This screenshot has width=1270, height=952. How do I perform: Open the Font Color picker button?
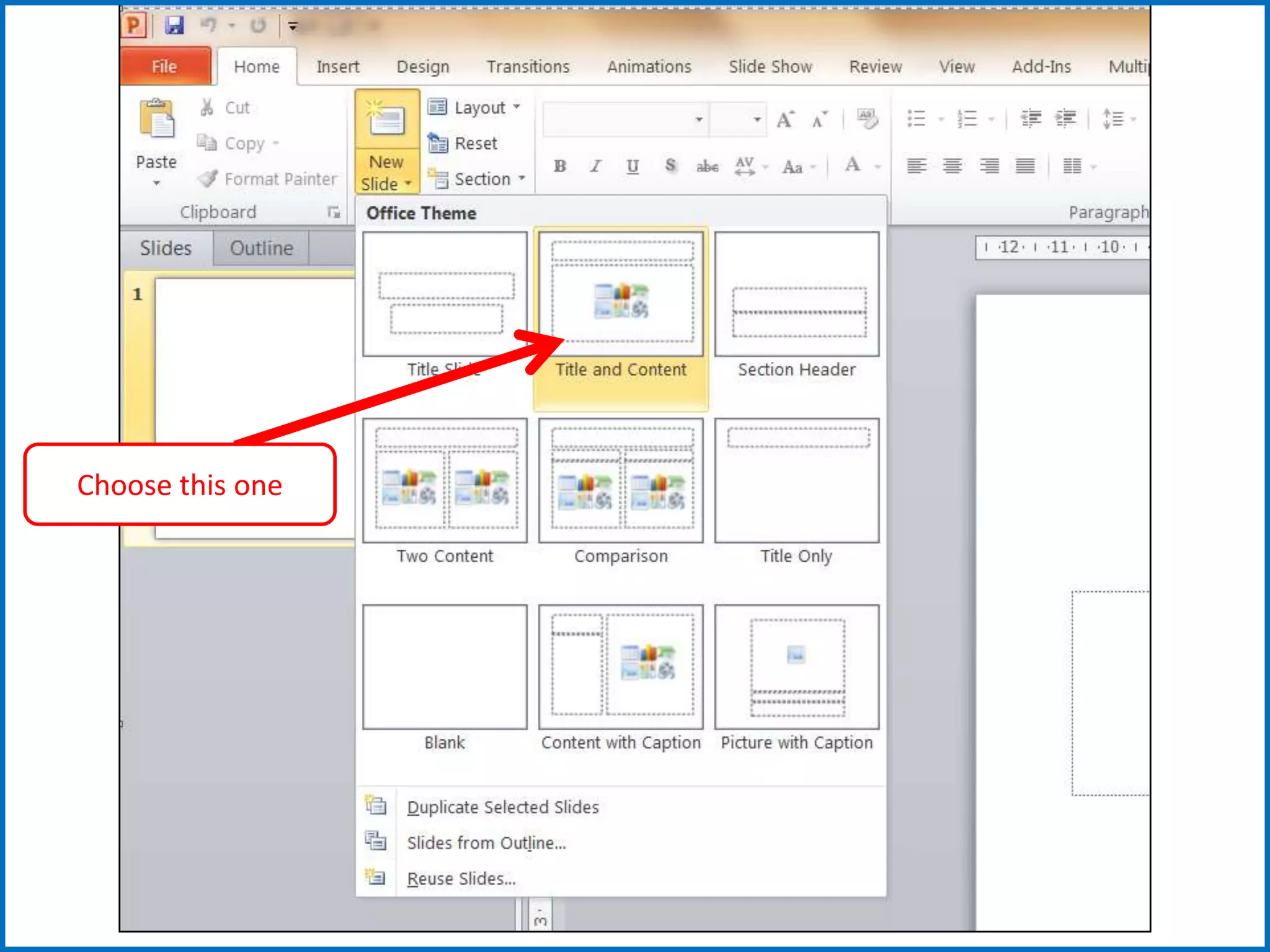(853, 165)
